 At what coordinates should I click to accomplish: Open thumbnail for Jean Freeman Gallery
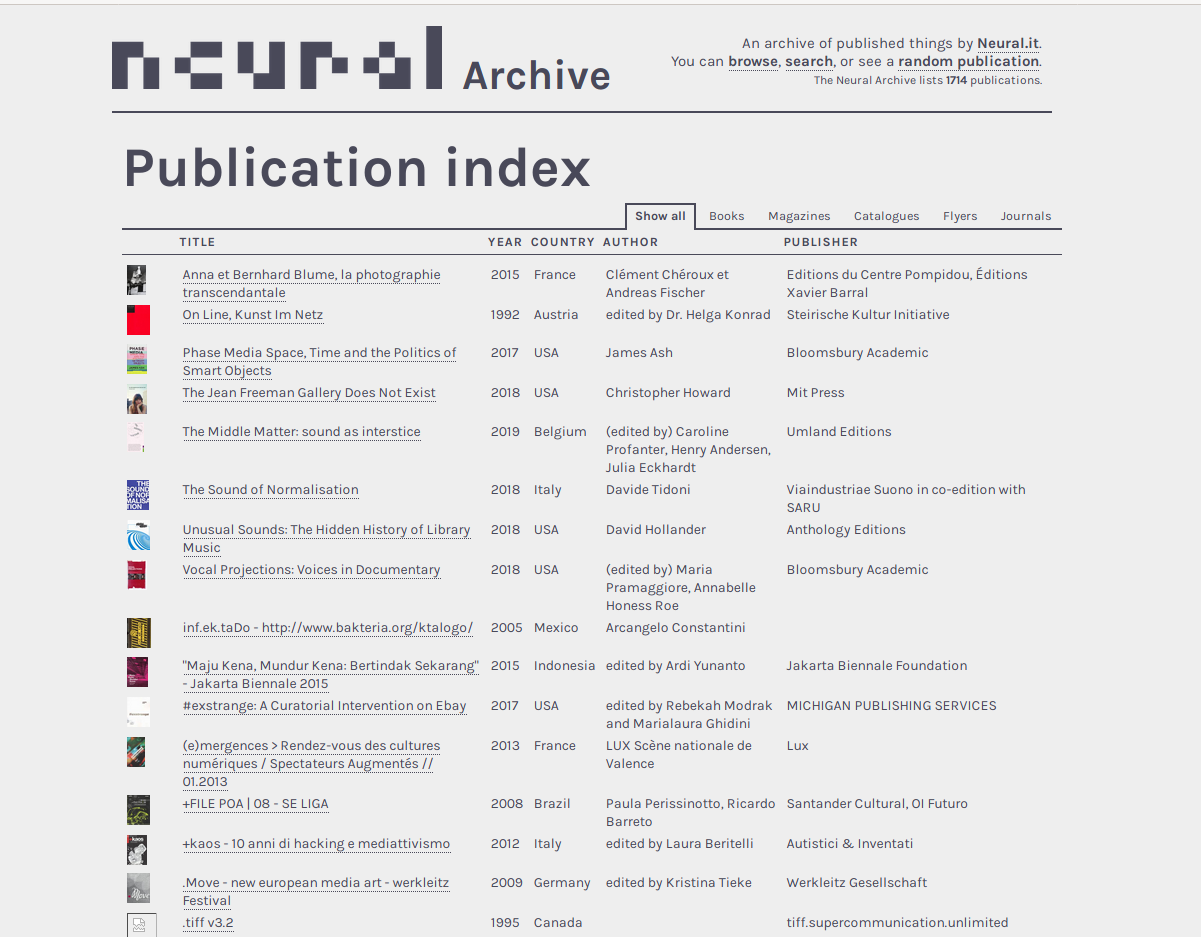(137, 398)
